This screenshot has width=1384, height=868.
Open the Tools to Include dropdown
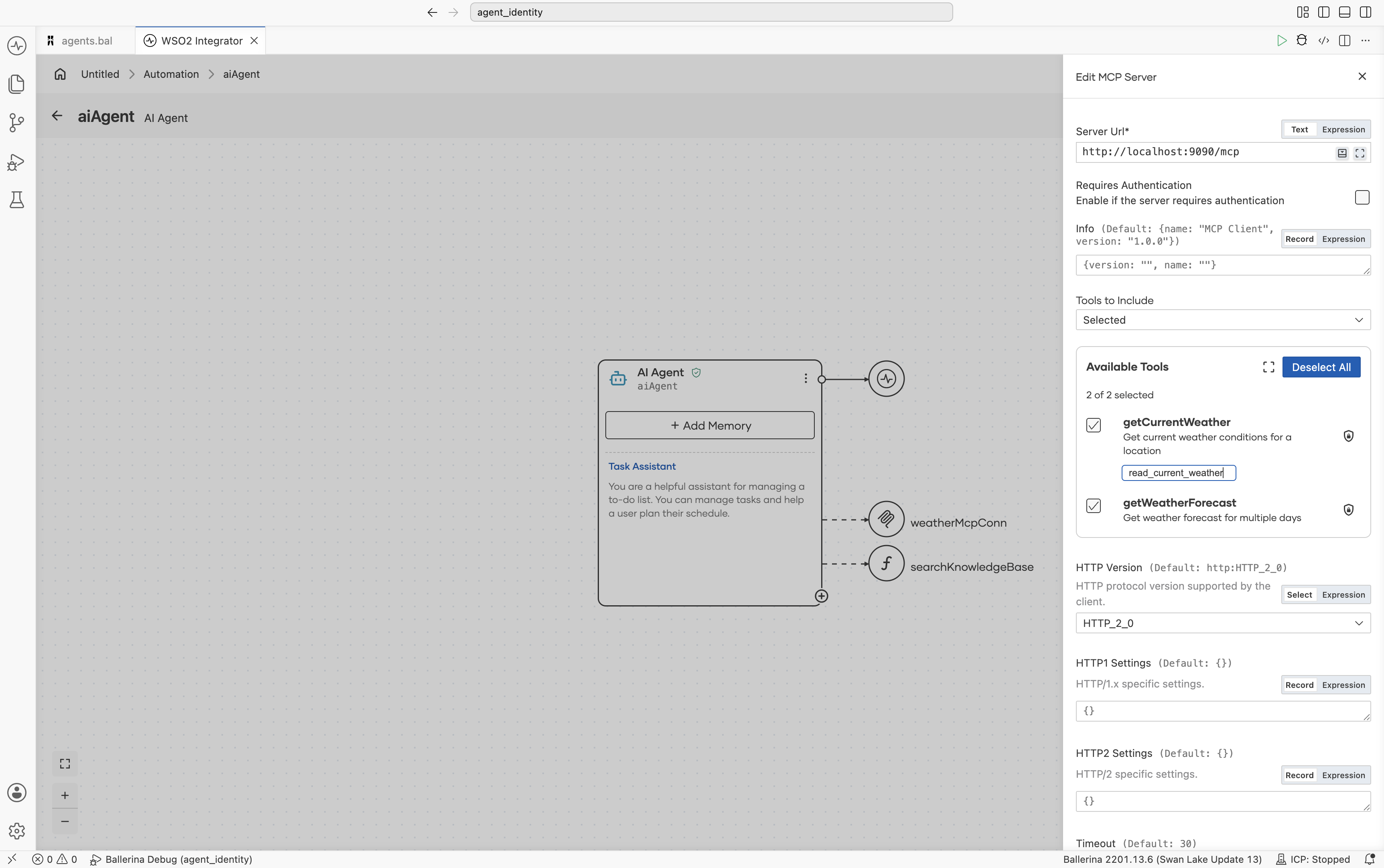pos(1223,320)
